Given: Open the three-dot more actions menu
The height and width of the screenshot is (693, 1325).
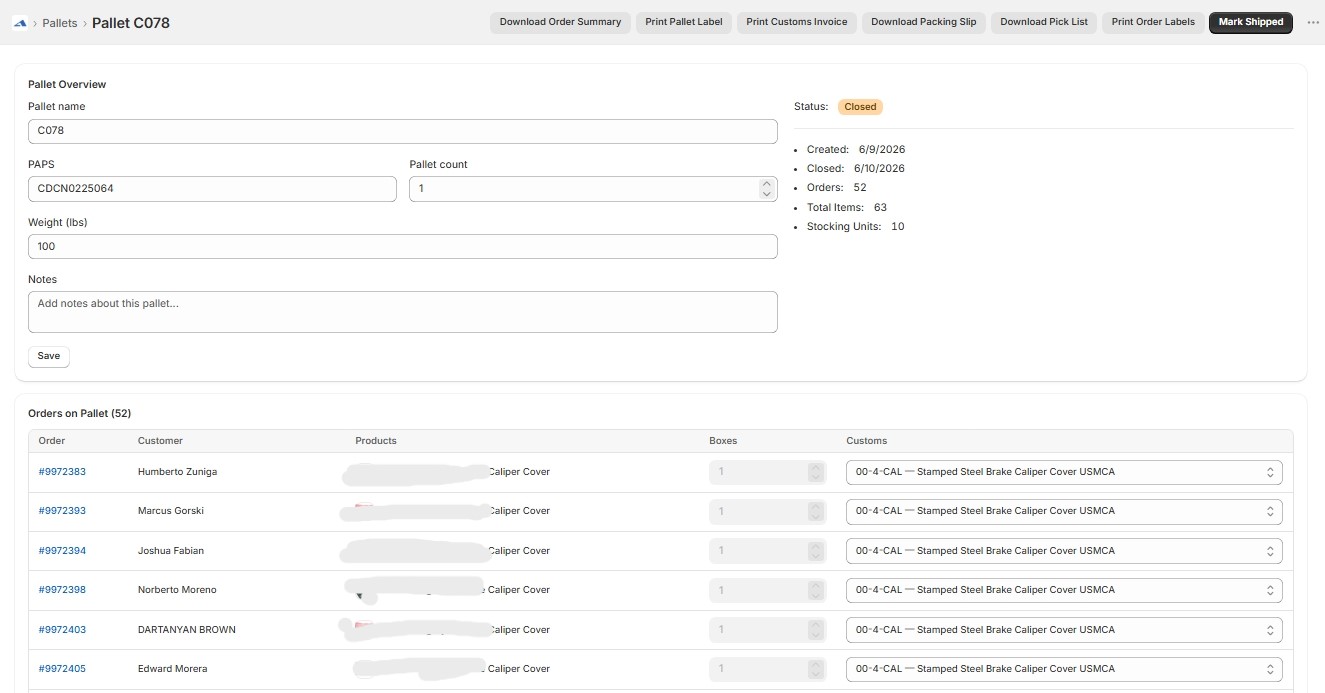Looking at the screenshot, I should pos(1313,22).
